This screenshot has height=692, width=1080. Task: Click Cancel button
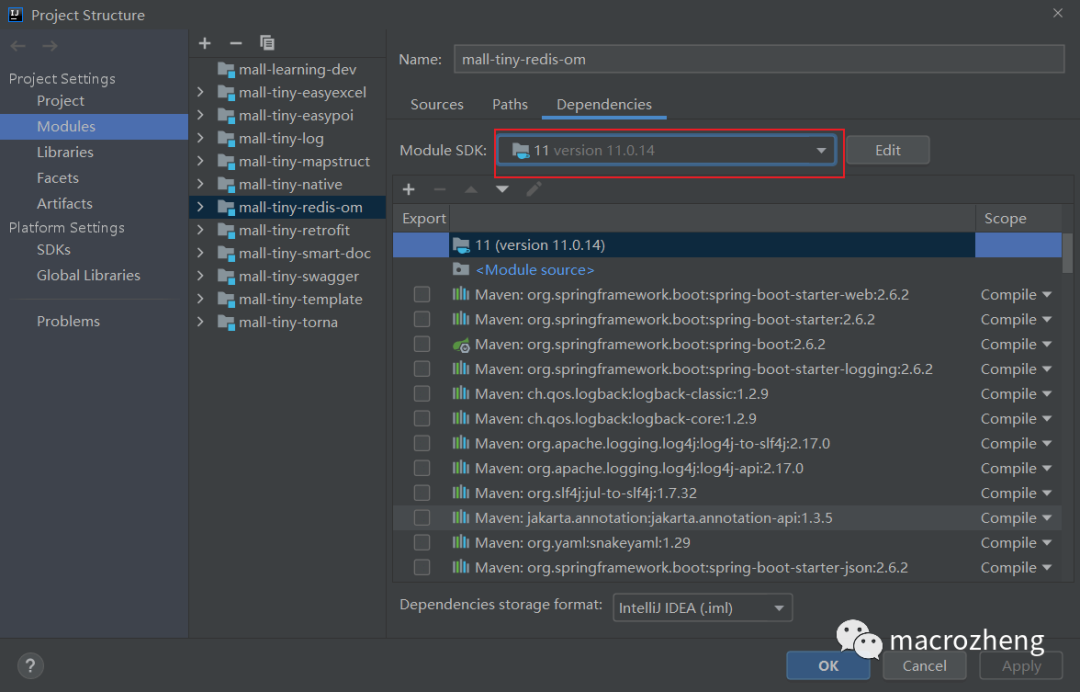924,666
